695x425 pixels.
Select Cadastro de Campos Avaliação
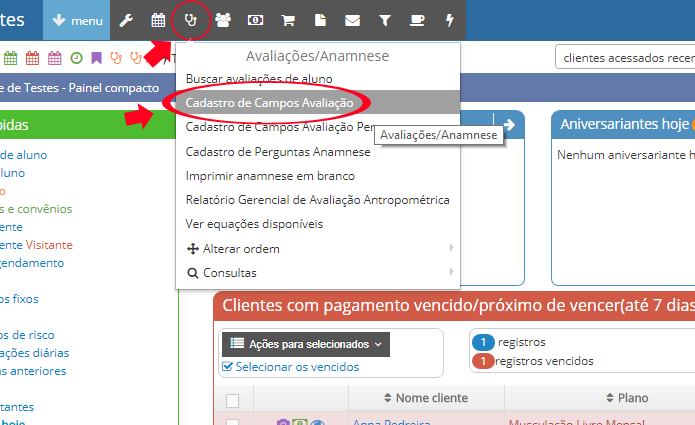coord(269,102)
